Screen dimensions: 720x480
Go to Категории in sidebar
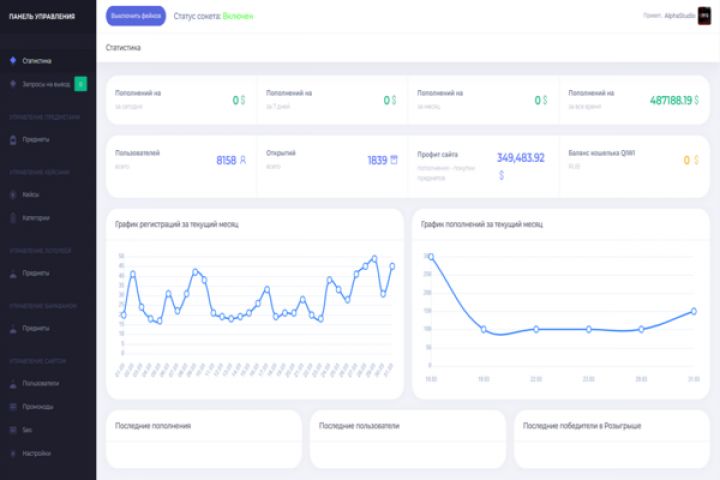pyautogui.click(x=48, y=218)
